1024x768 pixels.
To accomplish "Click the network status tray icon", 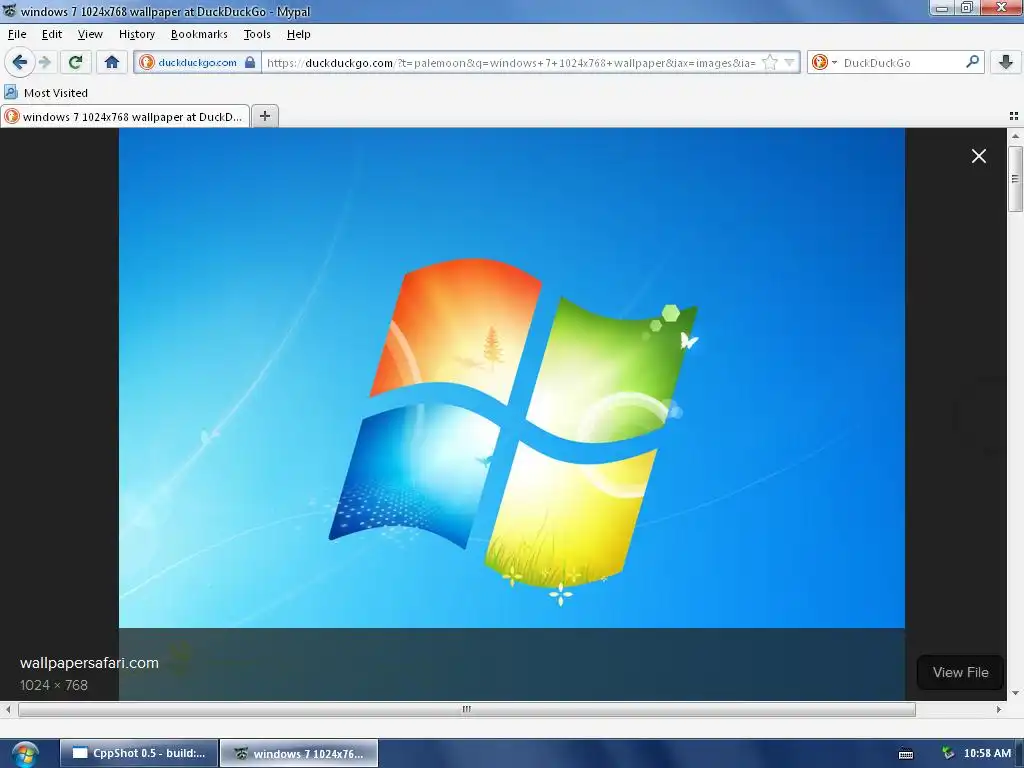I will coord(947,754).
